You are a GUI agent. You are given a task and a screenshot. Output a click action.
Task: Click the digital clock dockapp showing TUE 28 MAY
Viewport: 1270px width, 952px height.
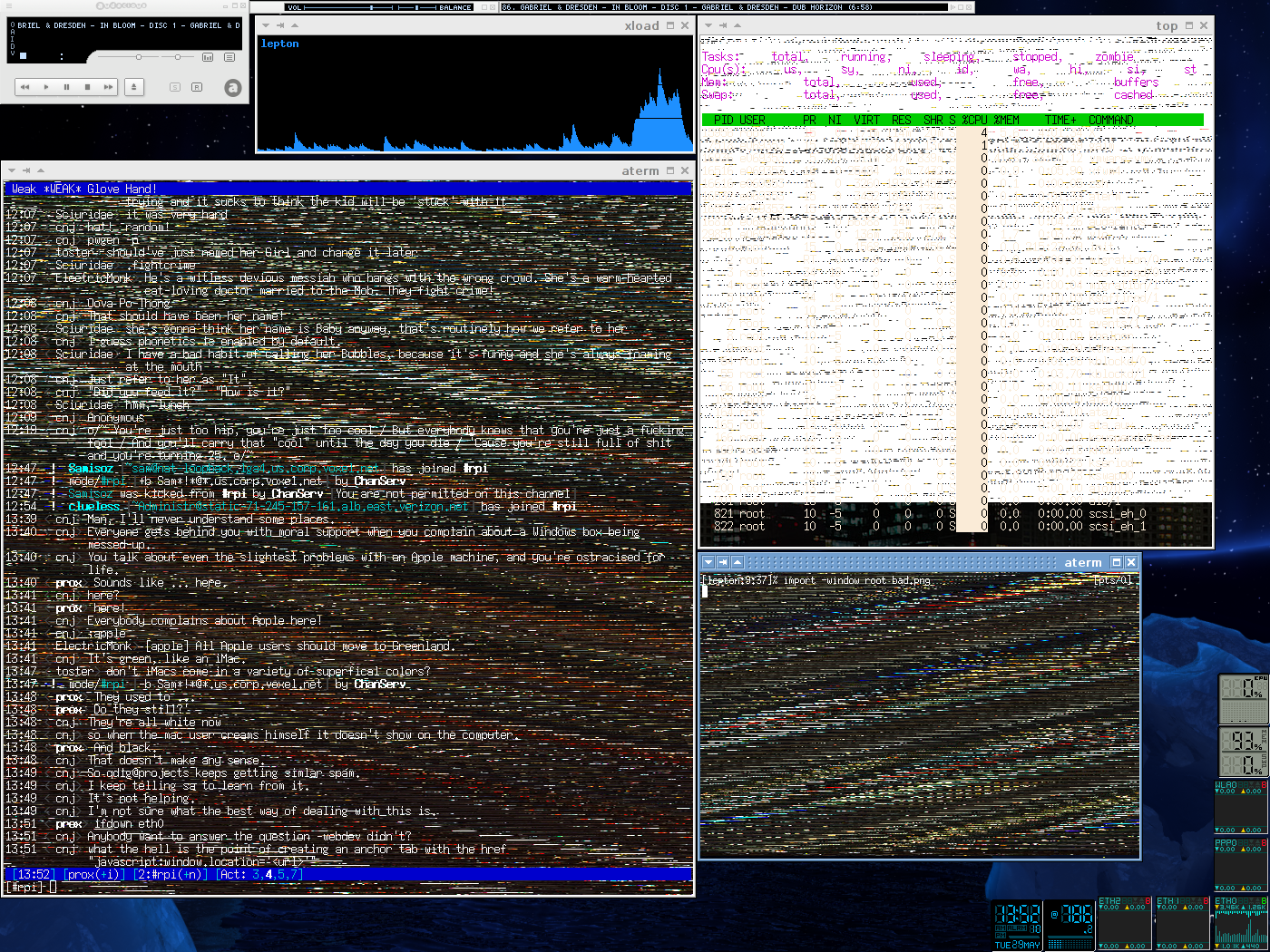[x=1018, y=925]
